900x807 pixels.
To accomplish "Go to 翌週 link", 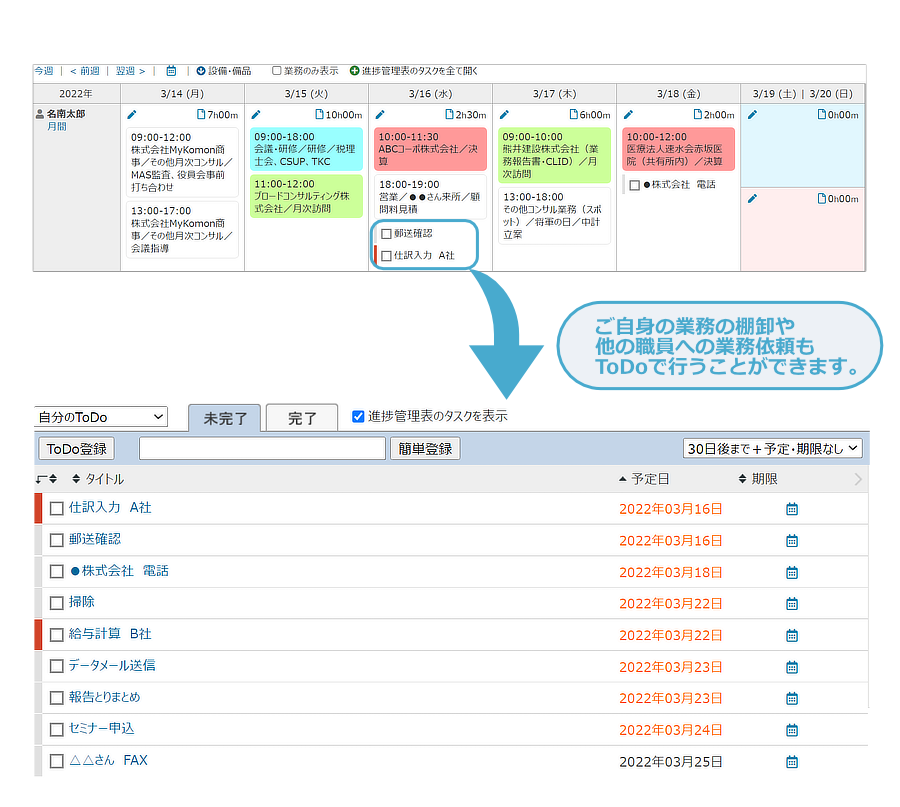I will pos(129,71).
